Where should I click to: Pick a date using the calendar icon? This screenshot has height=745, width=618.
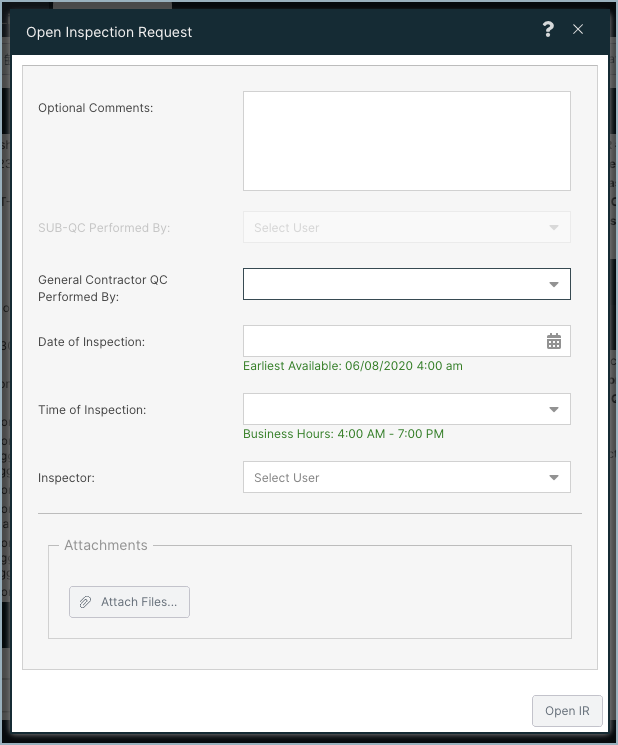click(554, 341)
